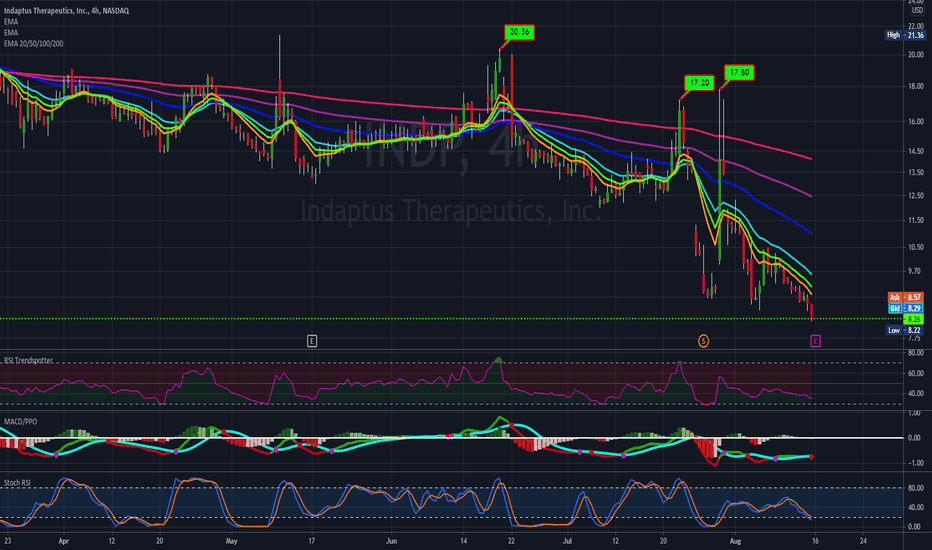Screen dimensions: 932x550
Task: Click the Aug label on the time axis
Action: click(735, 541)
